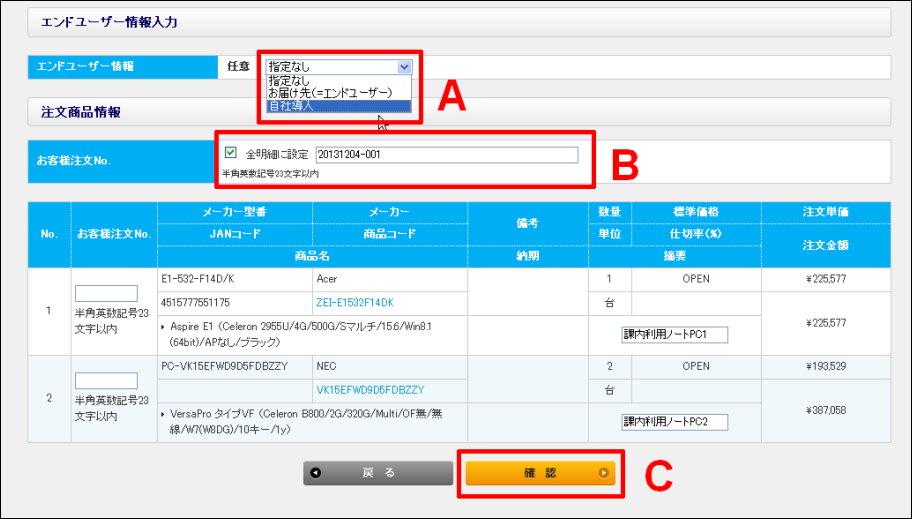Open product code link ZEI-E1532F14DK

(x=354, y=302)
